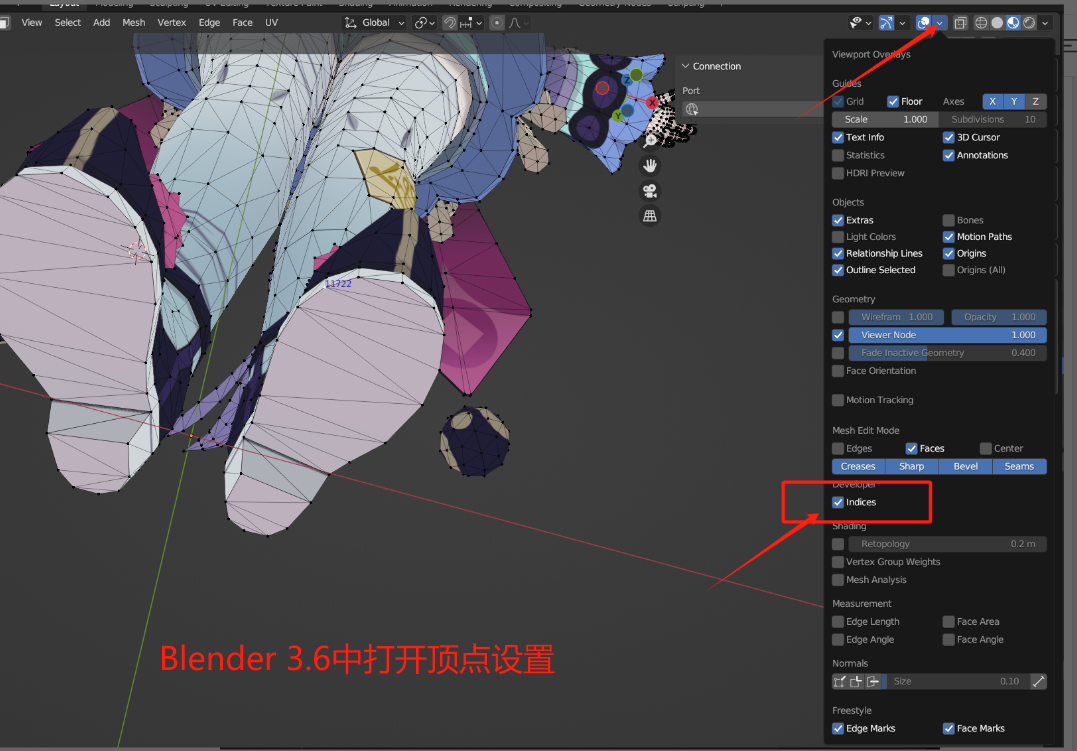
Task: Open the Global transform orientation dropdown
Action: [374, 23]
